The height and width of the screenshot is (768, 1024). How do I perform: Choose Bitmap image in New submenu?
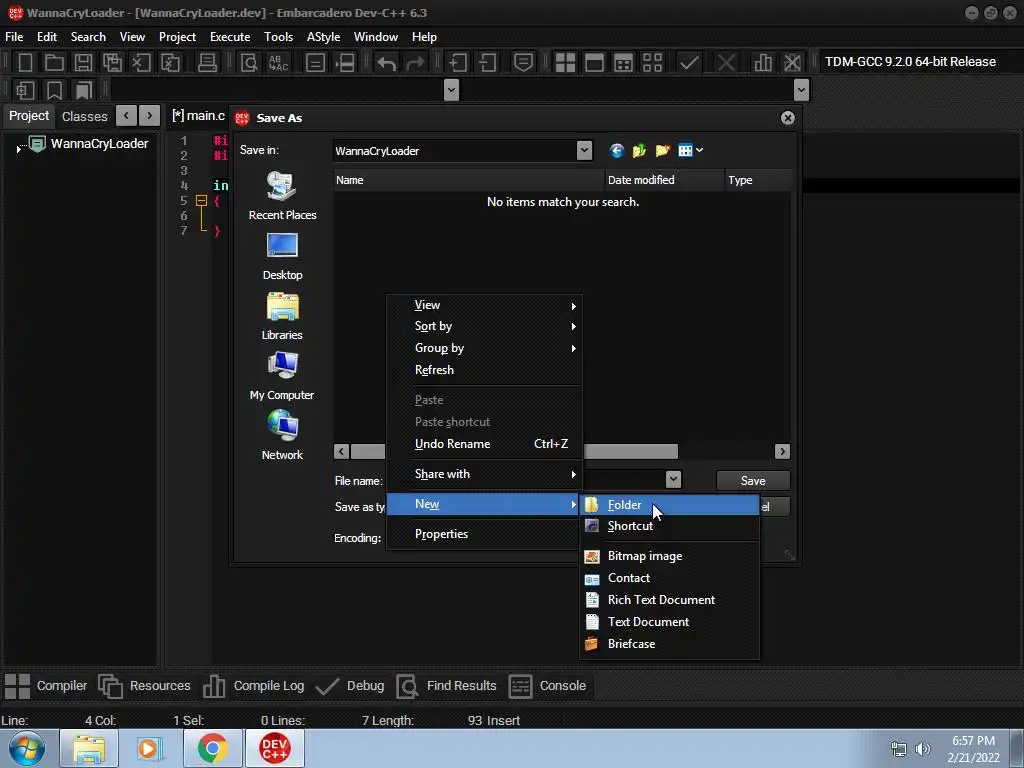669,556
